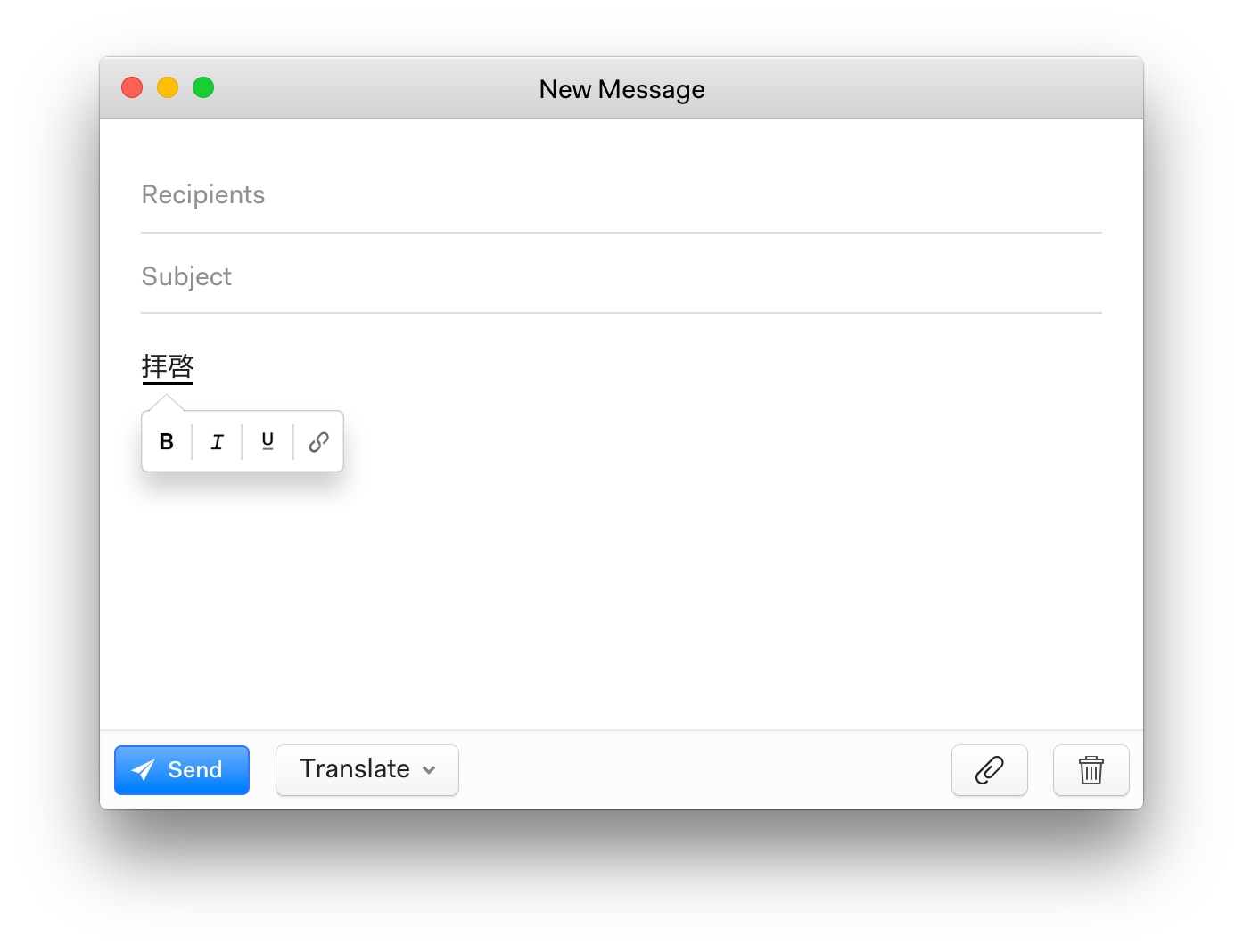Screen dimensions: 1243x952
Task: Toggle bold formatting in popup toolbar
Action: click(x=167, y=441)
